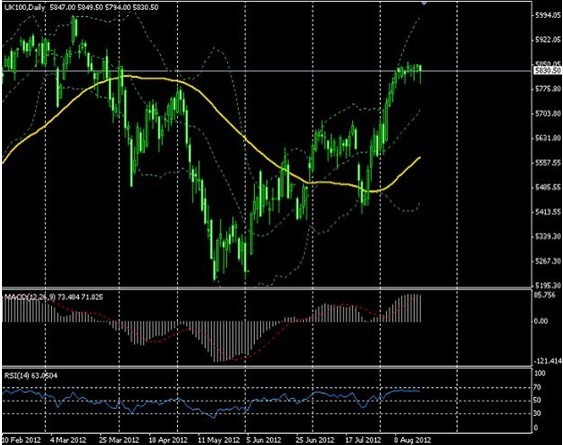The height and width of the screenshot is (445, 563).
Task: Click the chart shift triangle marker at top
Action: 424,3
